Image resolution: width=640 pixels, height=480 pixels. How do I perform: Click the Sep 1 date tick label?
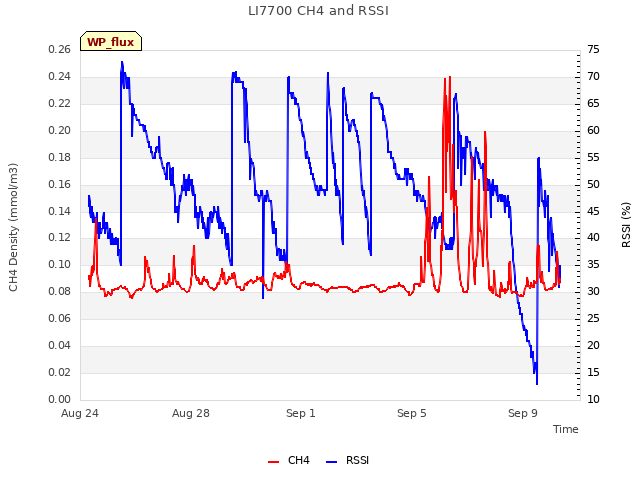301,413
